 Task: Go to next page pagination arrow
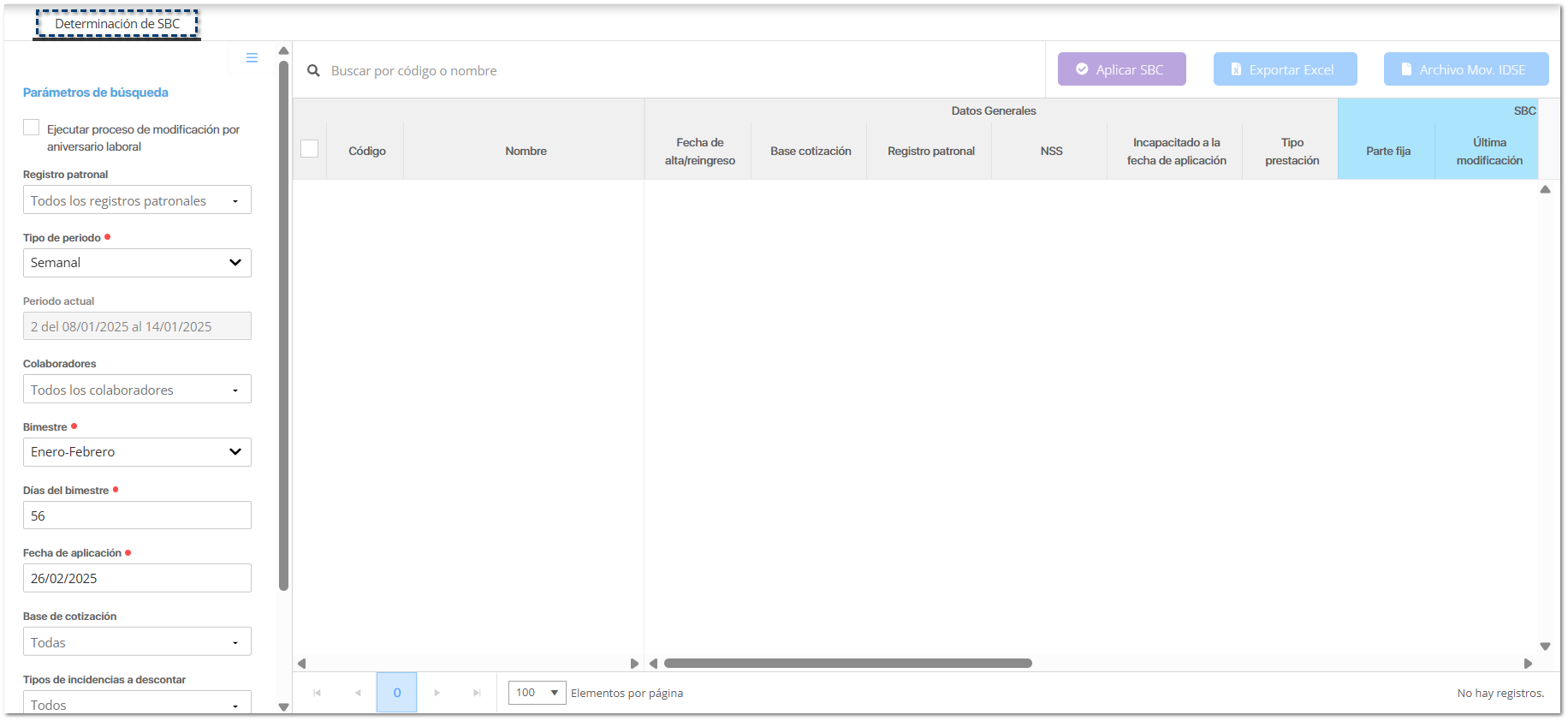tap(437, 693)
